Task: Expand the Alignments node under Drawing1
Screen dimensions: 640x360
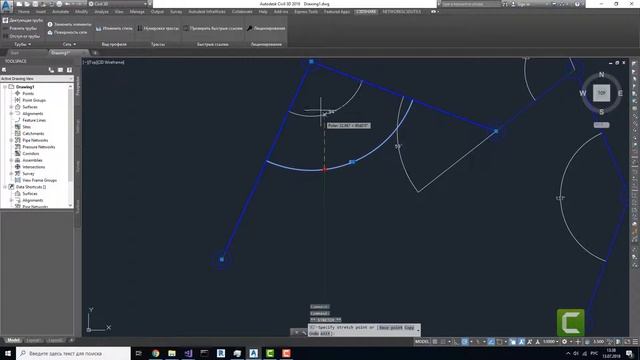Action: (11, 113)
